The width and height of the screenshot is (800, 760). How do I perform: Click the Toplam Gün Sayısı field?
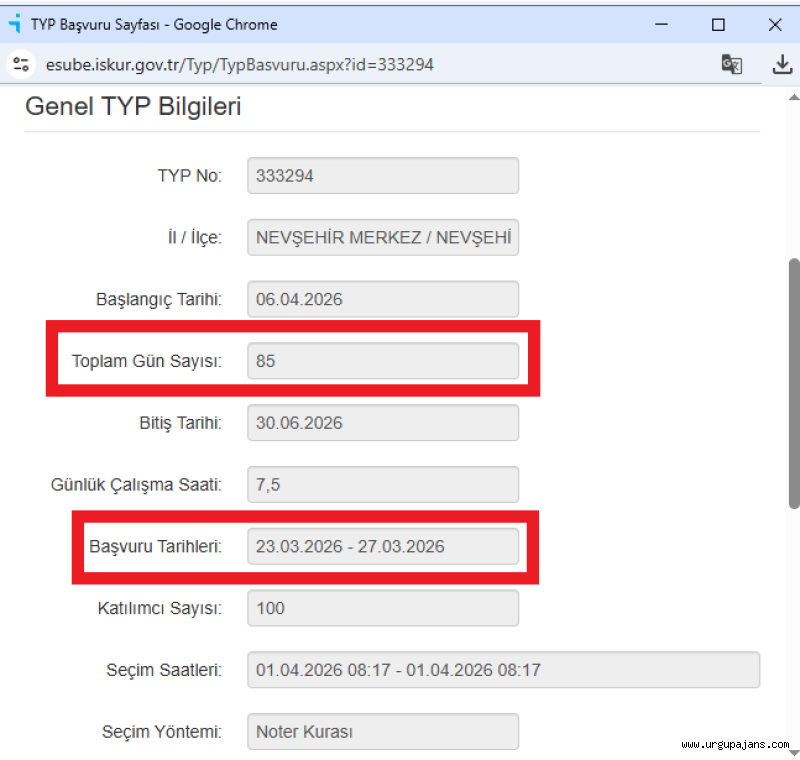(383, 361)
